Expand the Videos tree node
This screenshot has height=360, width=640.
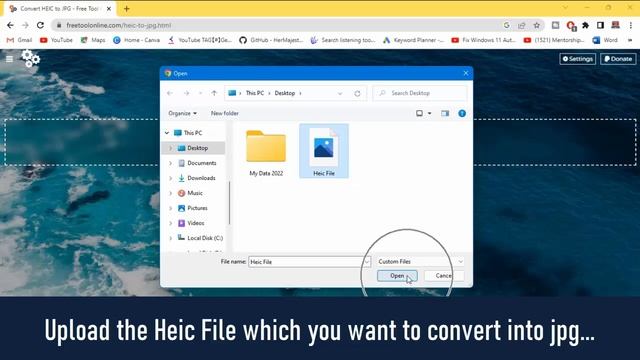[x=171, y=223]
